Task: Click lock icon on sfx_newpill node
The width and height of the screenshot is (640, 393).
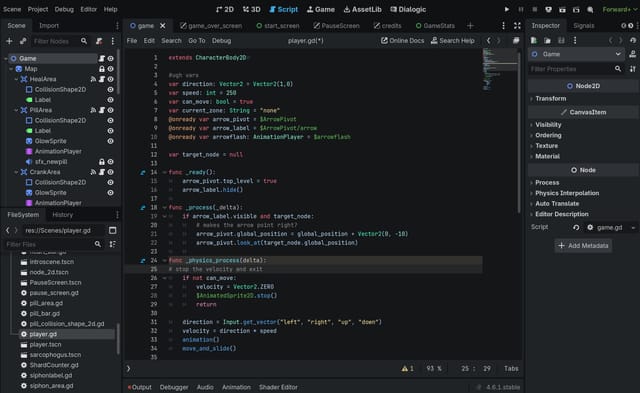Action: pos(102,162)
